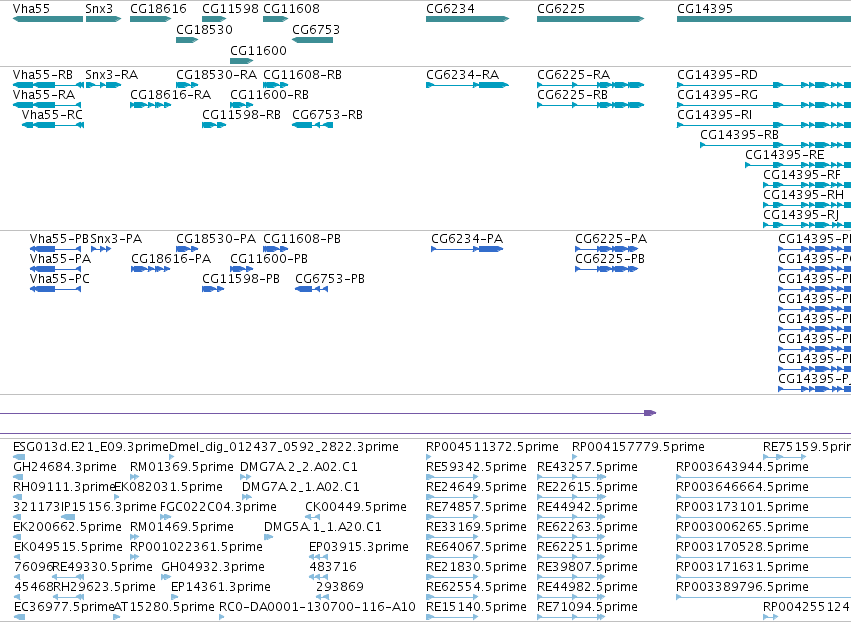Open transcript Vha55-RA
This screenshot has height=622, width=851.
pyautogui.click(x=47, y=105)
